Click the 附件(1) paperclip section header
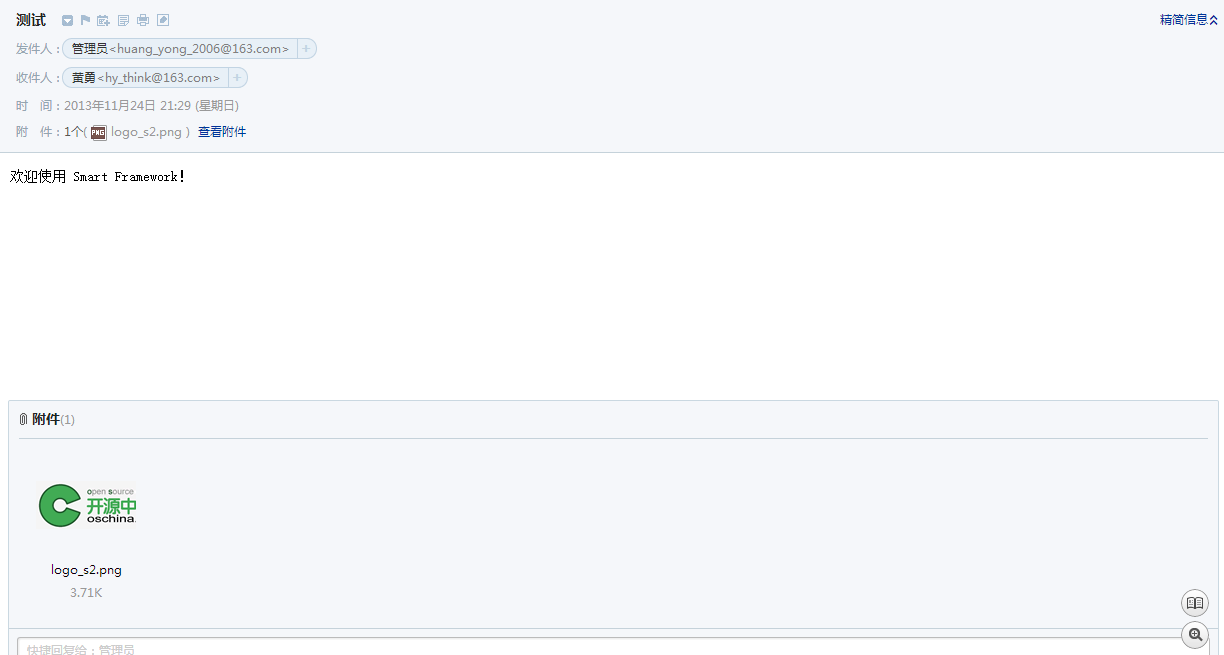Screen dimensions: 1224x655 (x=47, y=419)
